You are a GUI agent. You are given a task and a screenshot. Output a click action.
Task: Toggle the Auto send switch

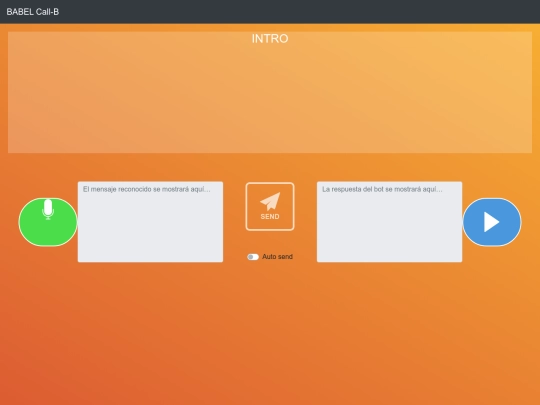point(253,257)
